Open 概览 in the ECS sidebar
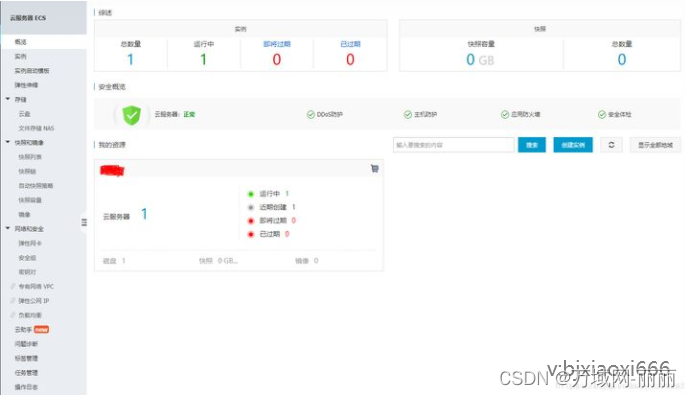 [20, 42]
